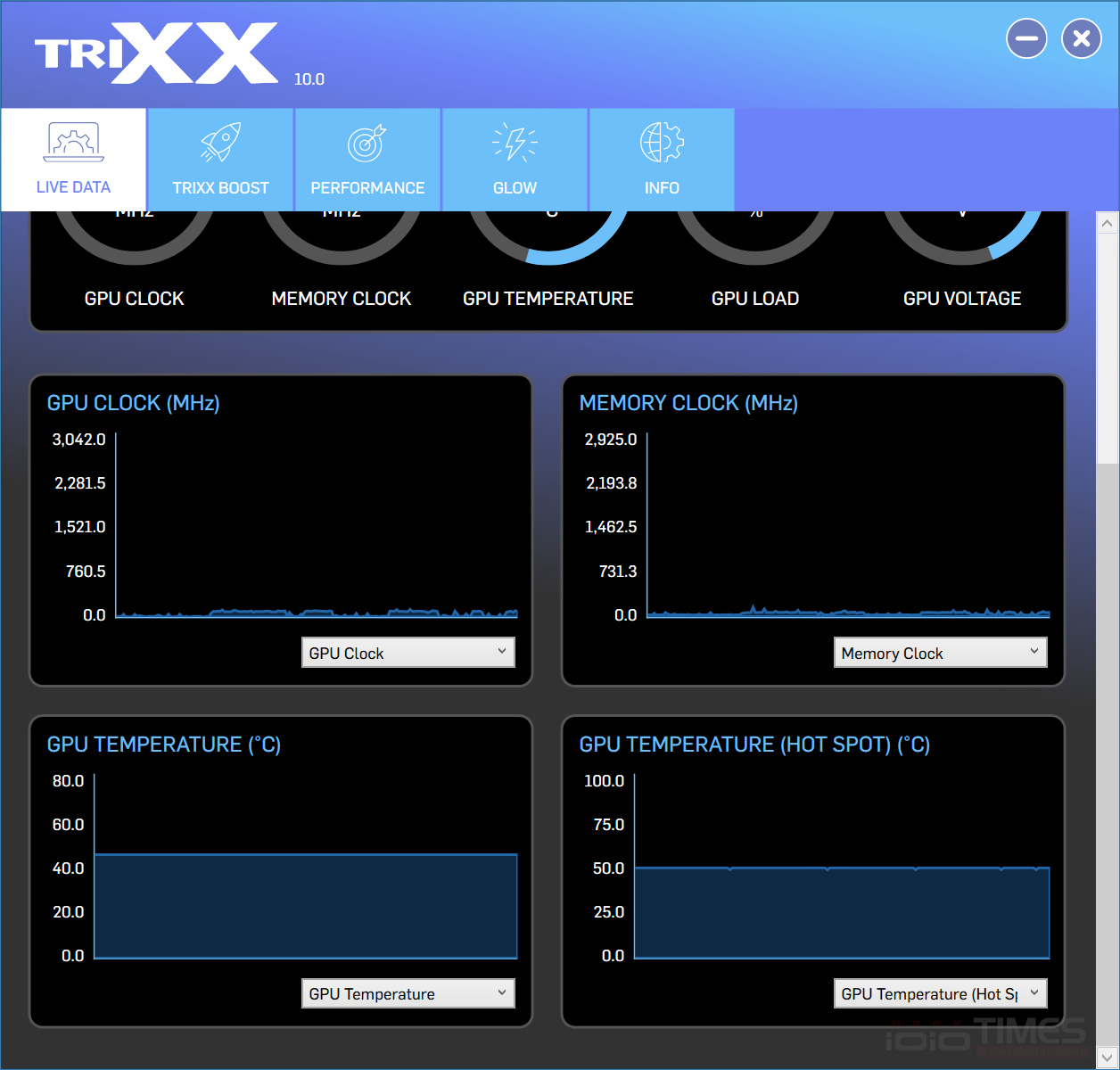The image size is (1120, 1070).
Task: Click the vertical scrollbar thumb
Action: 1108,349
